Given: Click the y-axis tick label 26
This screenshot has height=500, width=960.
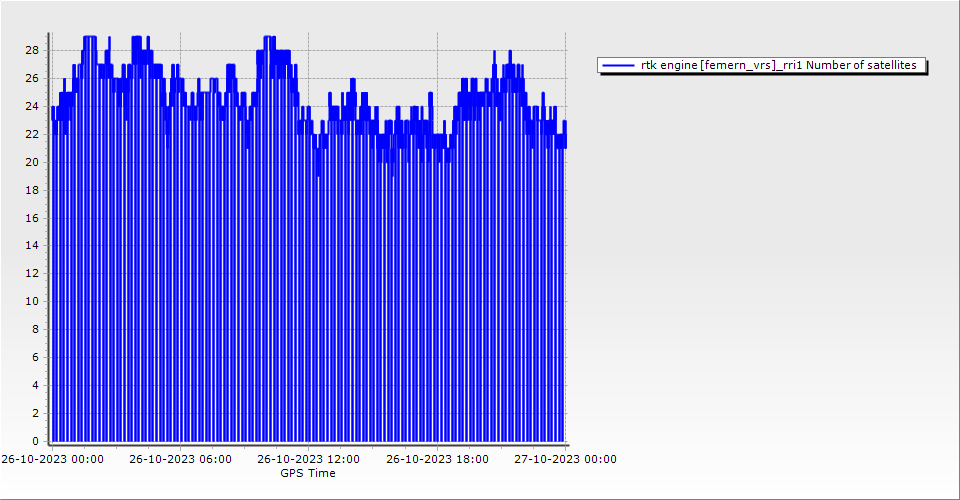Looking at the screenshot, I should click(32, 78).
